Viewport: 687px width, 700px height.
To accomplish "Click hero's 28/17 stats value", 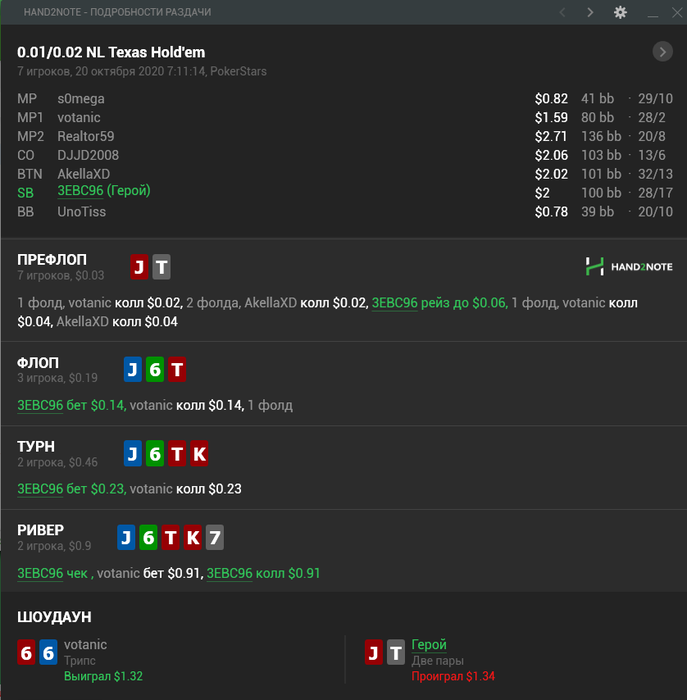I will pos(655,192).
